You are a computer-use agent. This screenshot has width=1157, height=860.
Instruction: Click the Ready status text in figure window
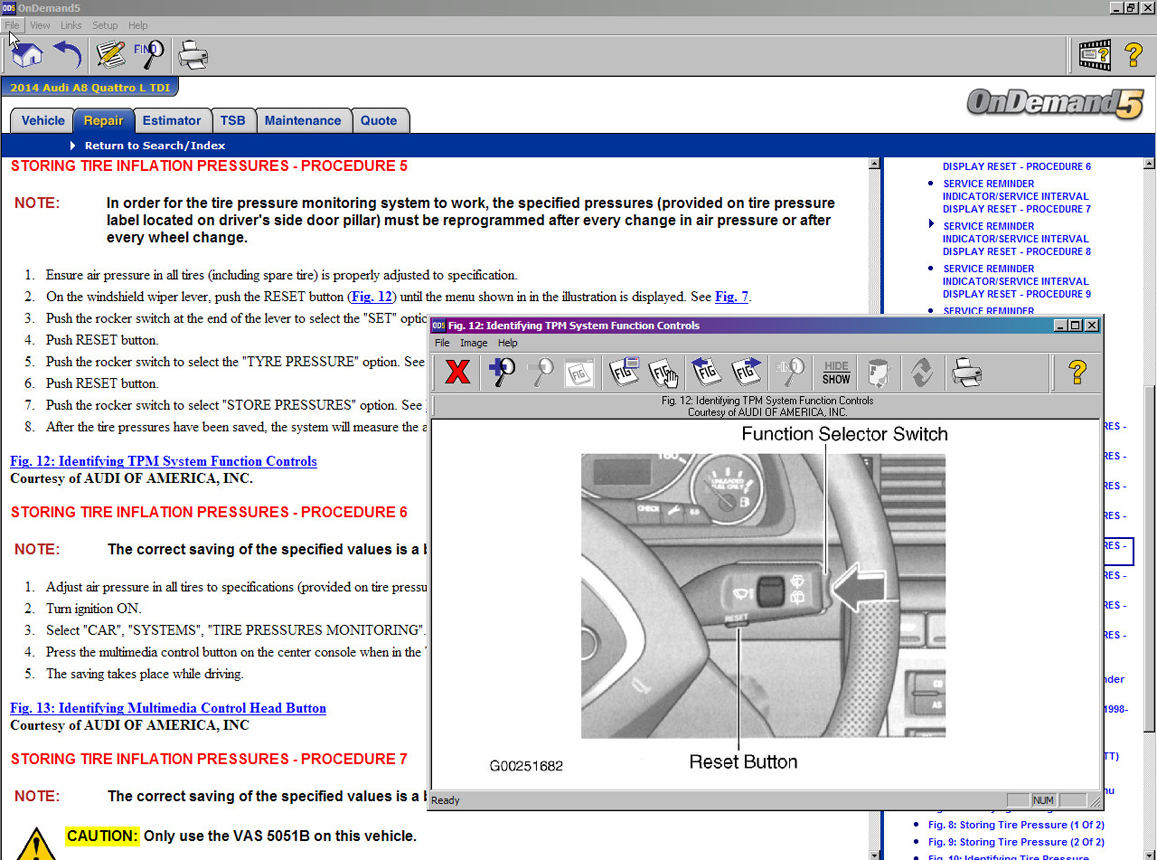[445, 800]
